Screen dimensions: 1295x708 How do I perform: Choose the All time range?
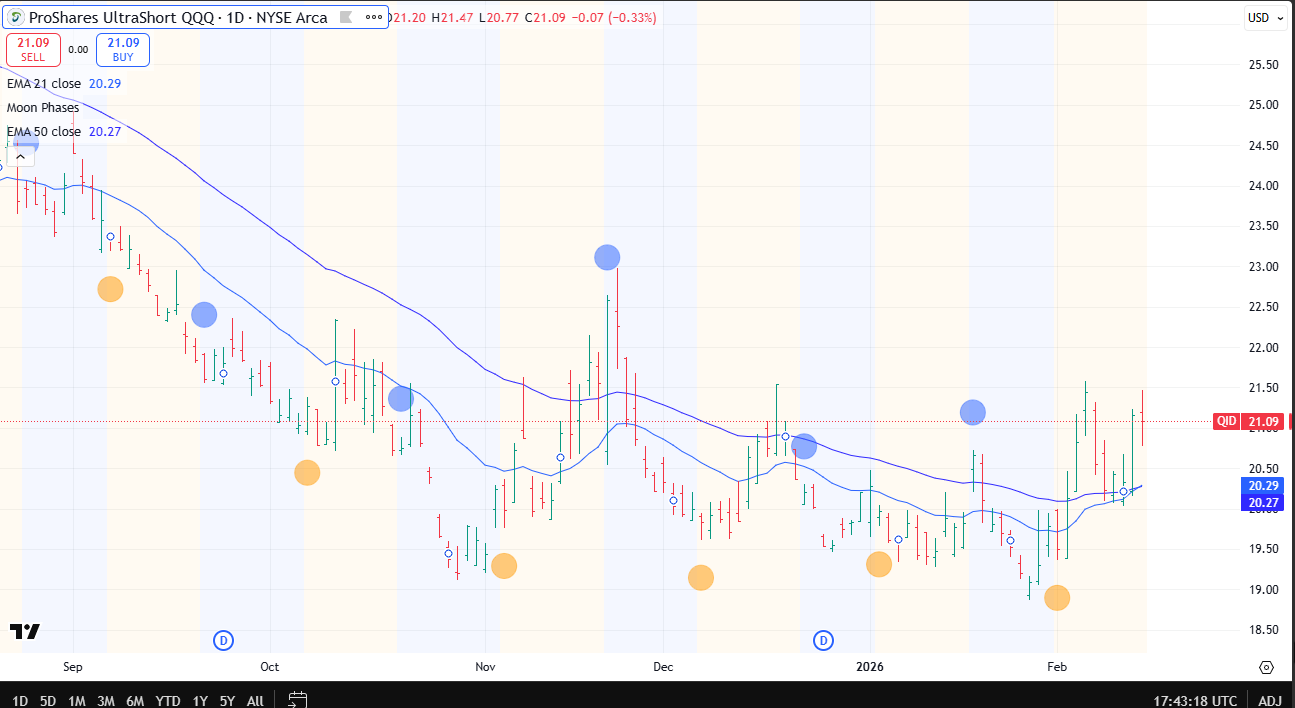click(255, 701)
